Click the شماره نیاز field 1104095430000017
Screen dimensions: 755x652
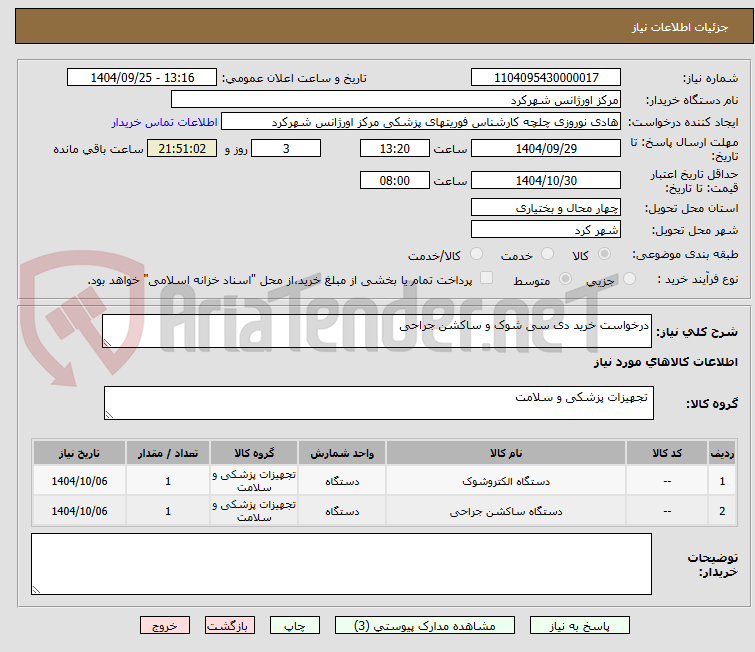(546, 78)
